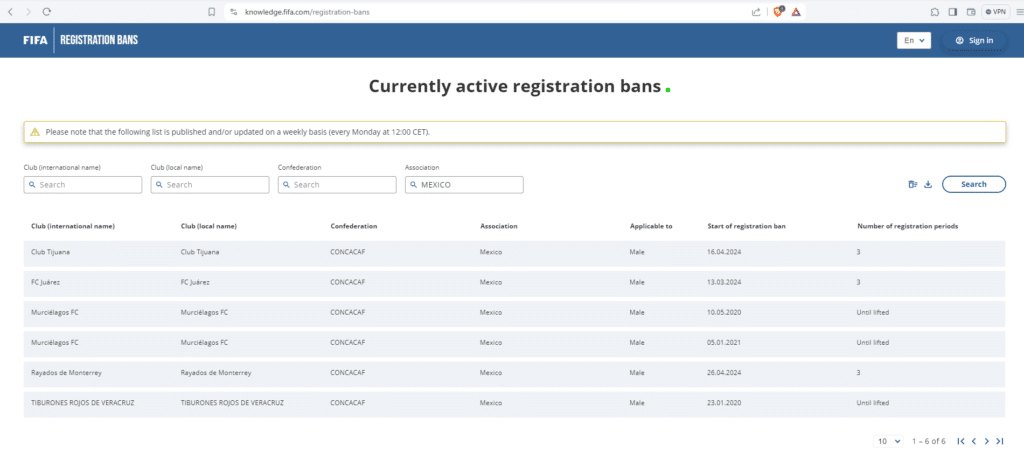Viewport: 1024px width, 466px height.
Task: Open Brave Shields lion icon
Action: (x=779, y=11)
